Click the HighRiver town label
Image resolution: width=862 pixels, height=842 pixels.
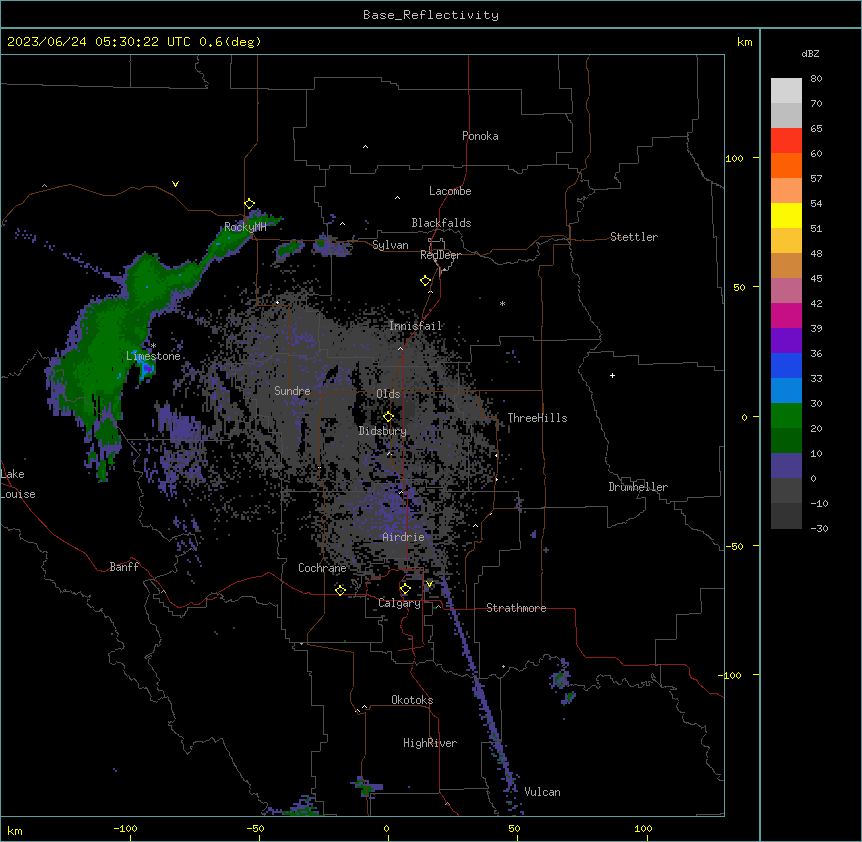(x=429, y=743)
